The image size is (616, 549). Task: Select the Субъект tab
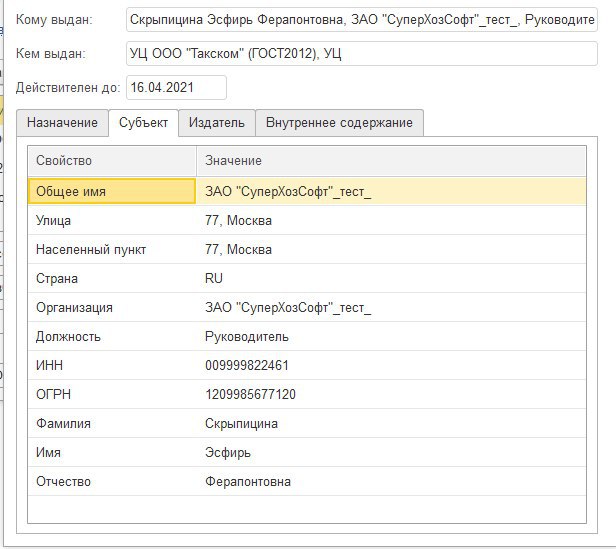click(143, 123)
